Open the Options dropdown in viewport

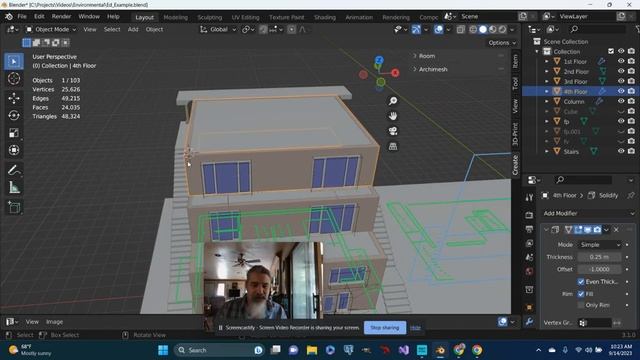pyautogui.click(x=502, y=42)
